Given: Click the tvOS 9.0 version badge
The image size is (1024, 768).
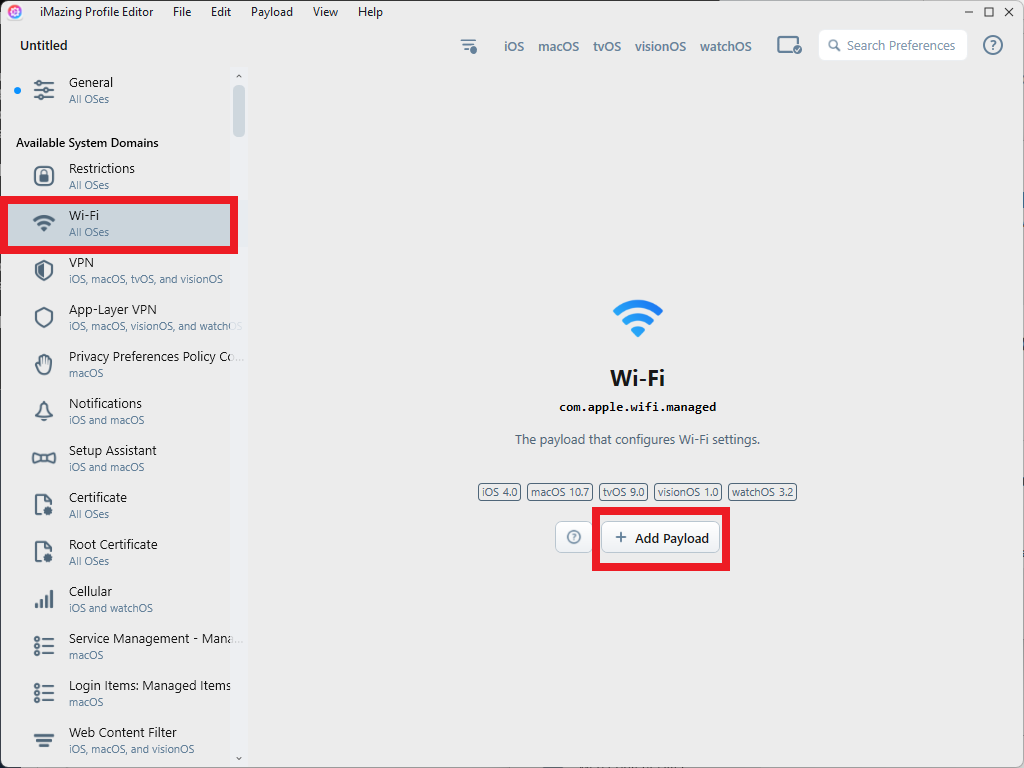Looking at the screenshot, I should (x=623, y=492).
